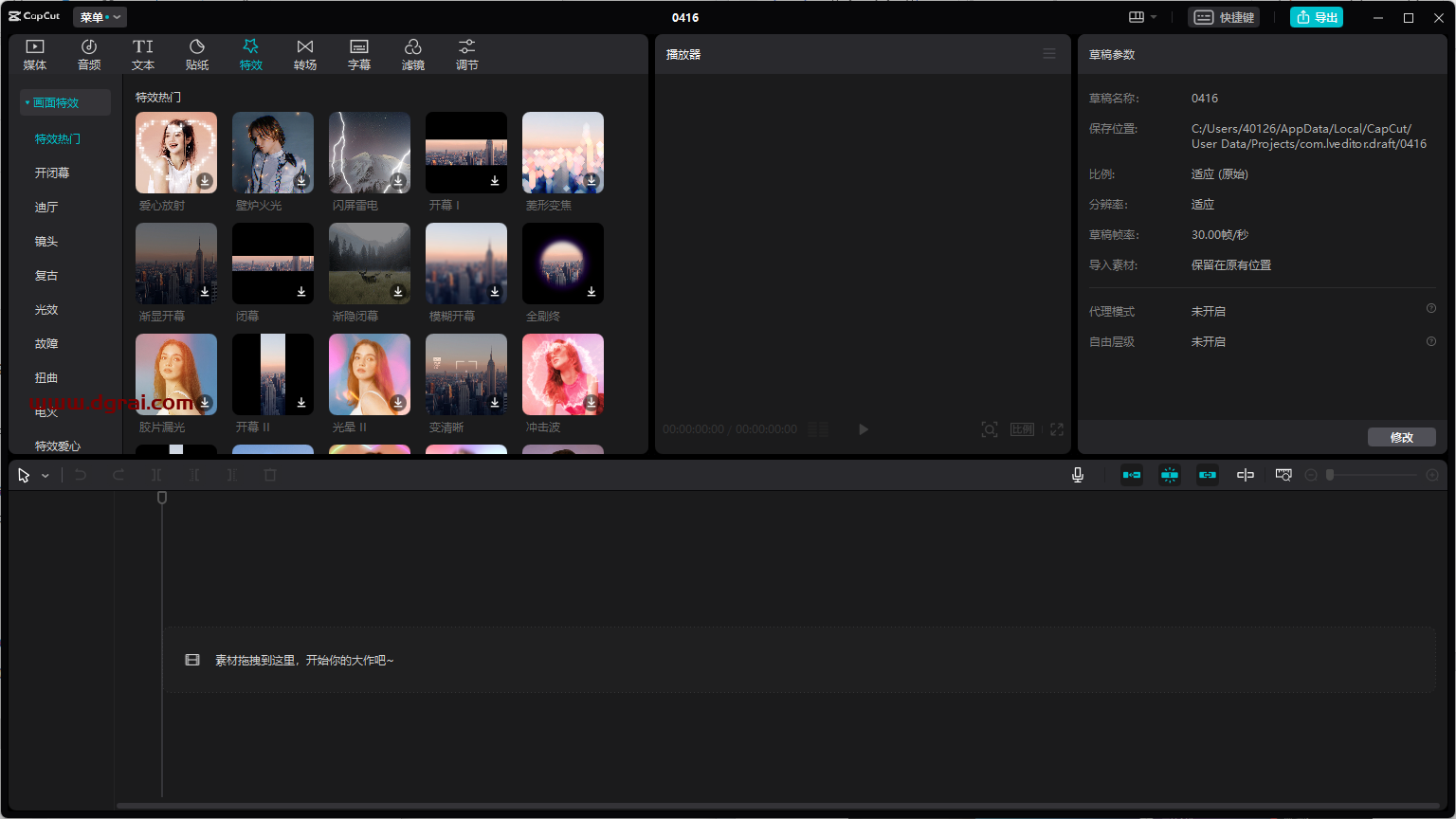Select the 特效 (Effects) tab

pos(251,55)
